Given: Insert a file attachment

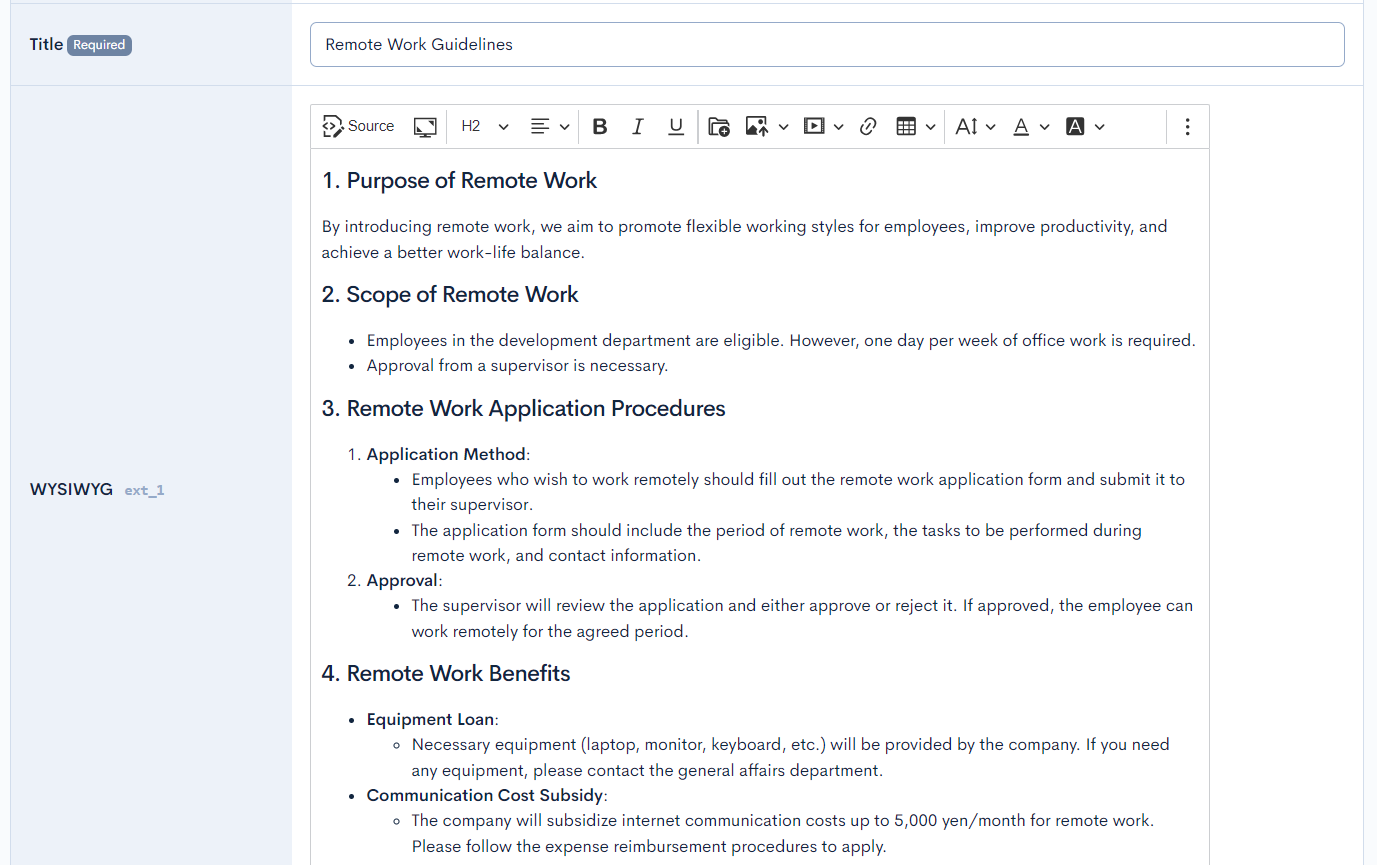Looking at the screenshot, I should [718, 126].
